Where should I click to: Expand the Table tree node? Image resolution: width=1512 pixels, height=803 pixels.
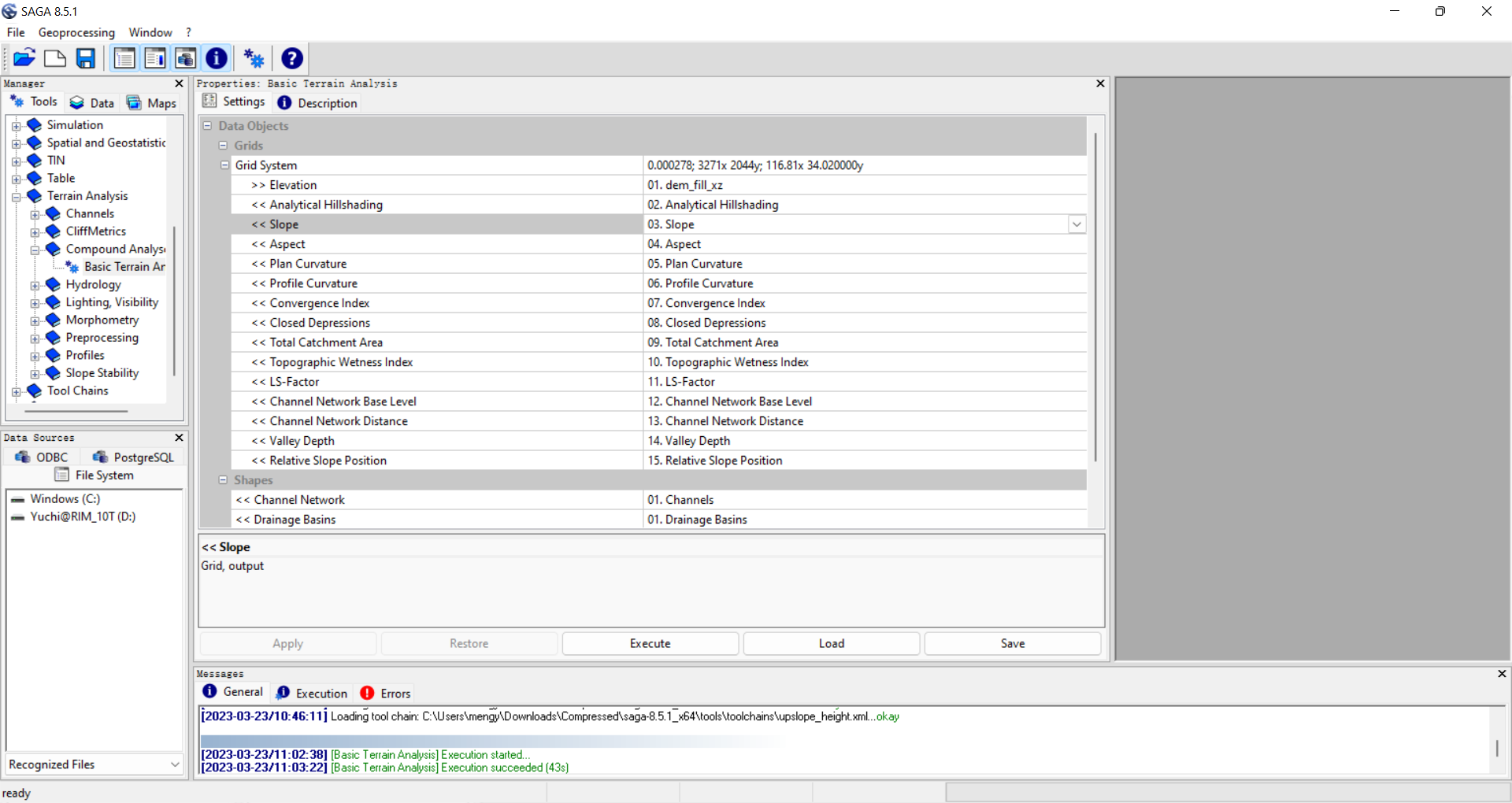16,179
